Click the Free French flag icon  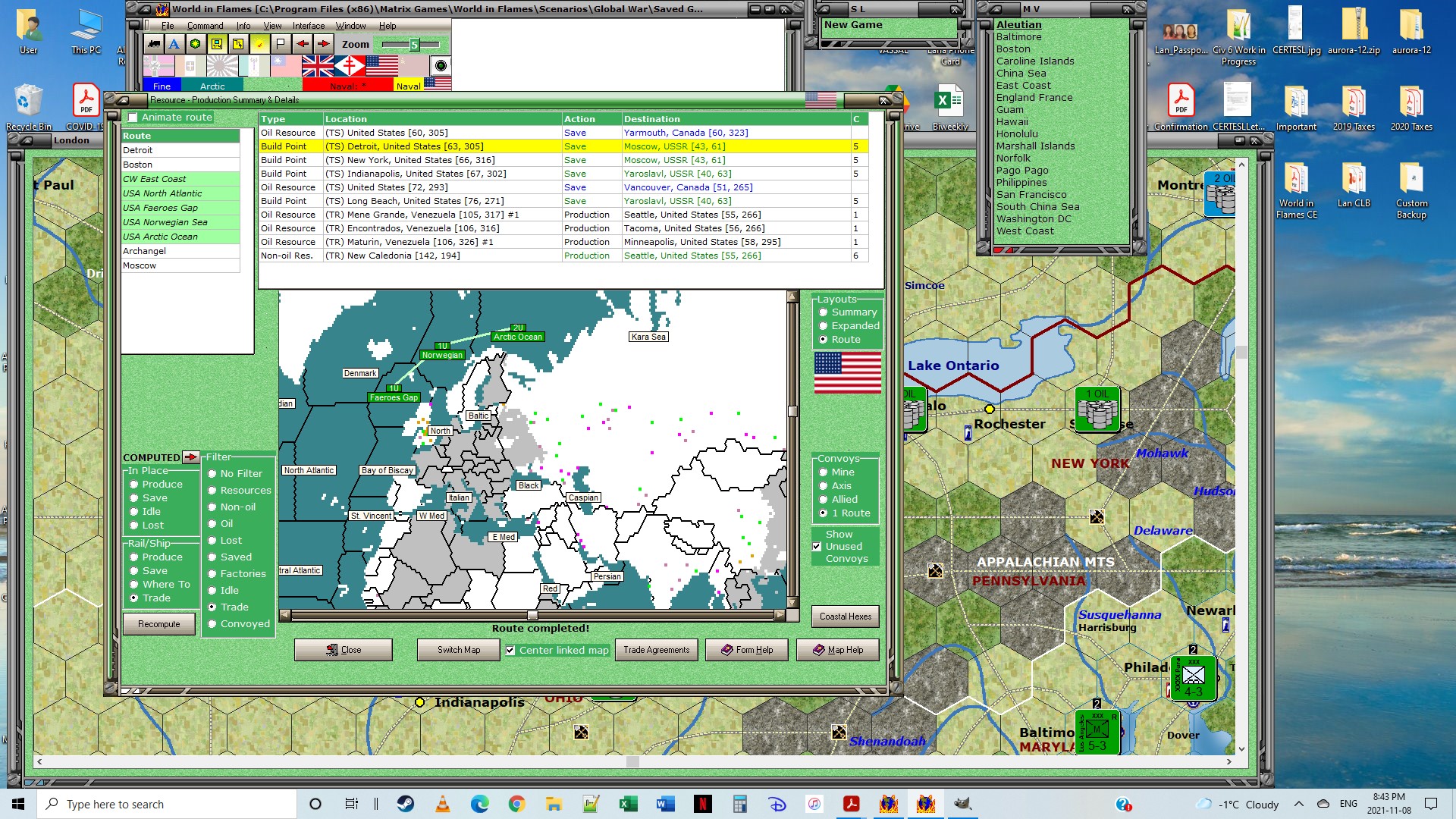coord(350,66)
